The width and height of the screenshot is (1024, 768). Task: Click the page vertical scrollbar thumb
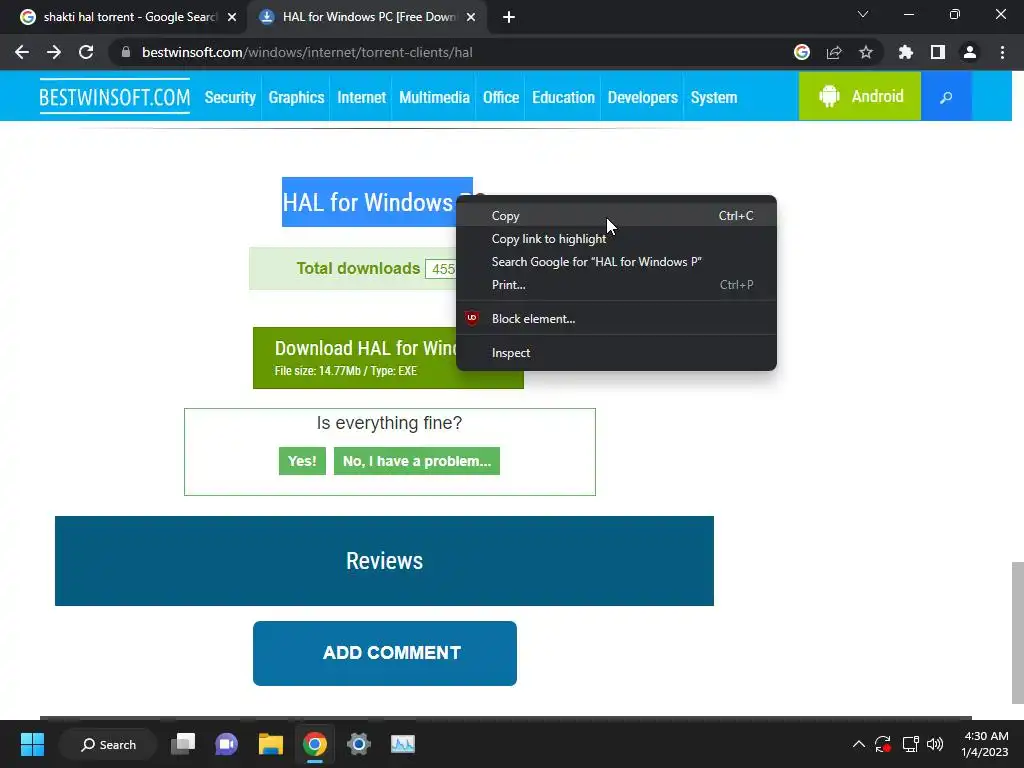(1017, 632)
